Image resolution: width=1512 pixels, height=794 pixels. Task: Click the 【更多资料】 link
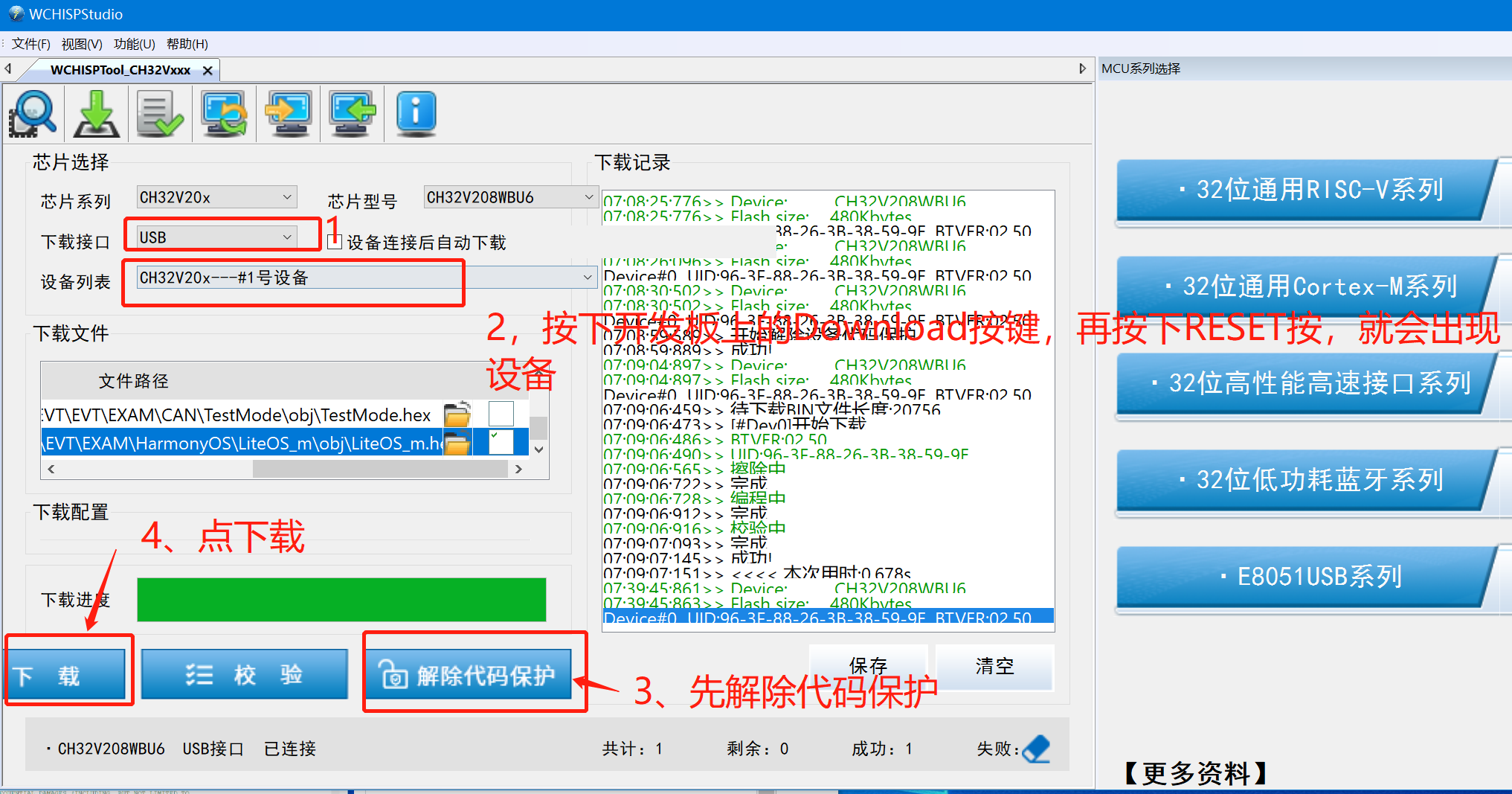1195,773
